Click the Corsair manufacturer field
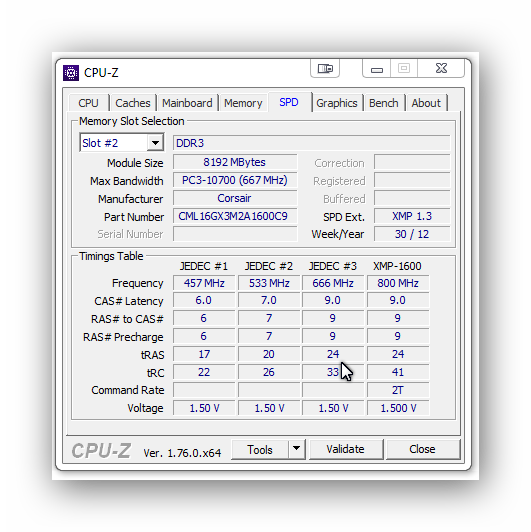Screen dimensions: 531x532 235,198
